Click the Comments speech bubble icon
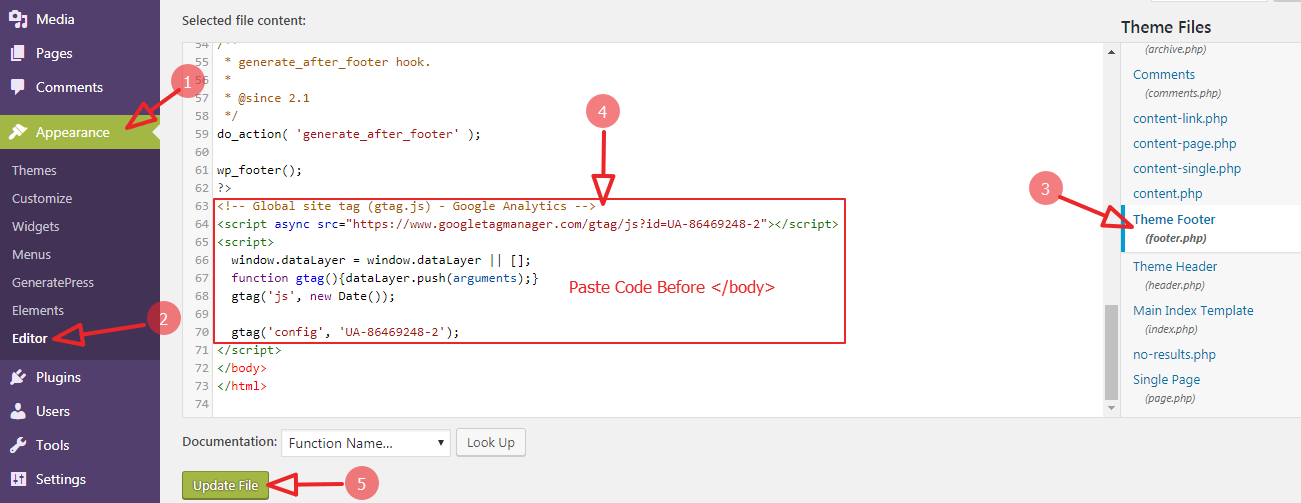 point(18,87)
